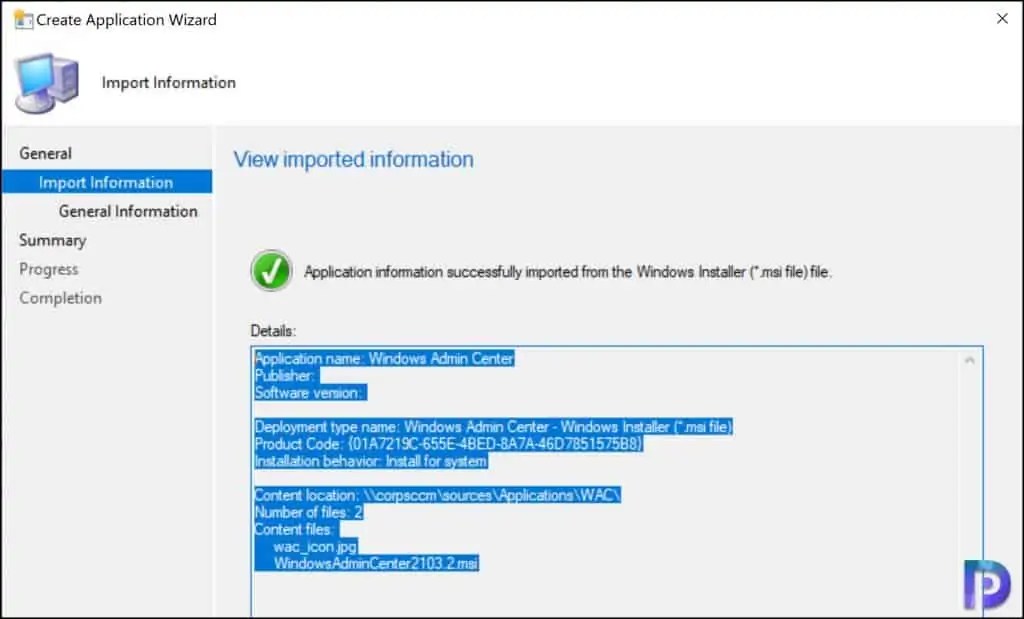Click the successfully imported status message
The image size is (1024, 619).
pyautogui.click(x=568, y=272)
